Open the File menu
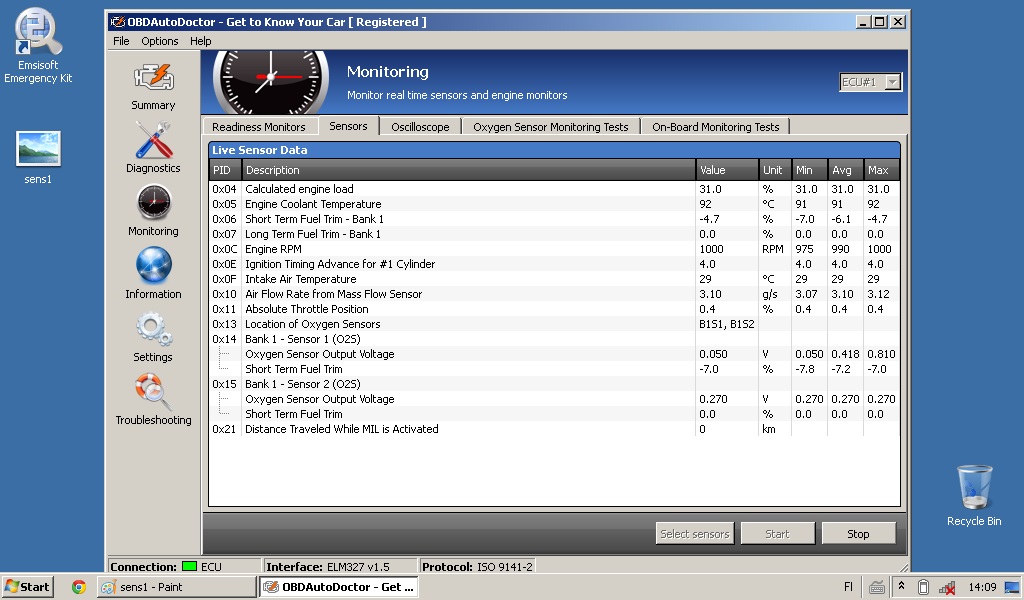Viewport: 1024px width, 600px height. tap(121, 40)
